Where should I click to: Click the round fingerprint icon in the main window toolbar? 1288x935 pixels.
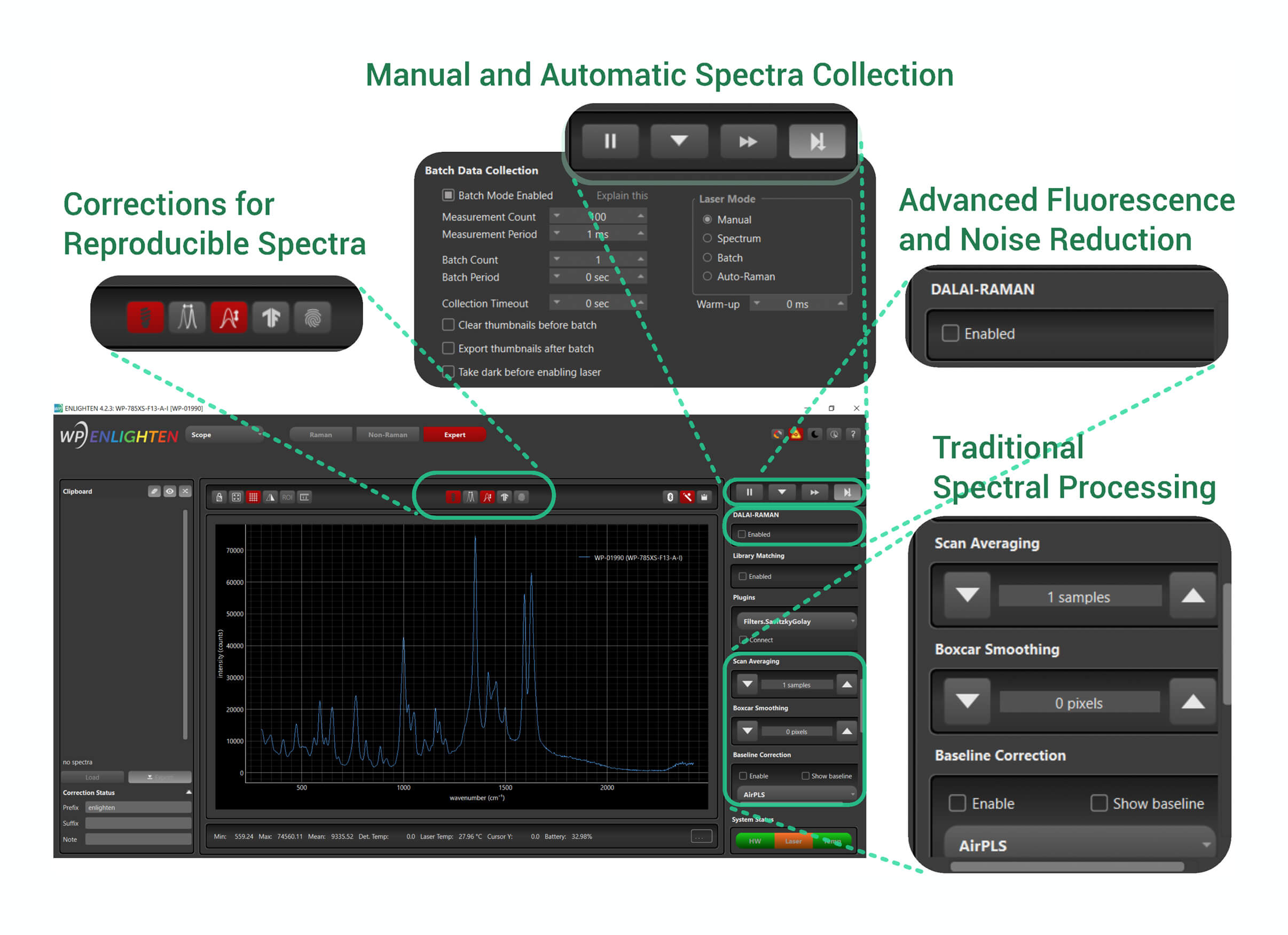pos(521,498)
